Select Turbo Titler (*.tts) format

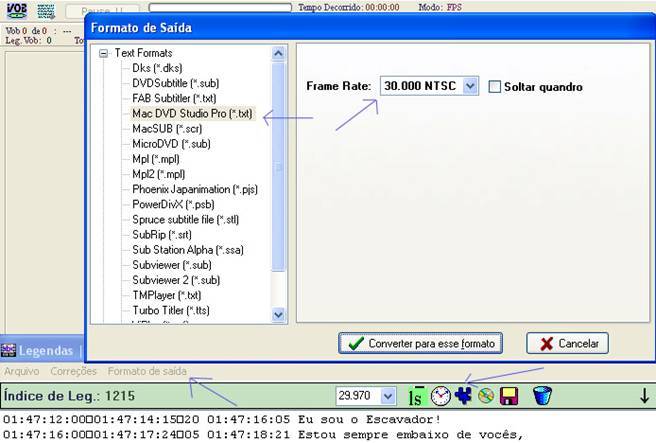[x=171, y=310]
